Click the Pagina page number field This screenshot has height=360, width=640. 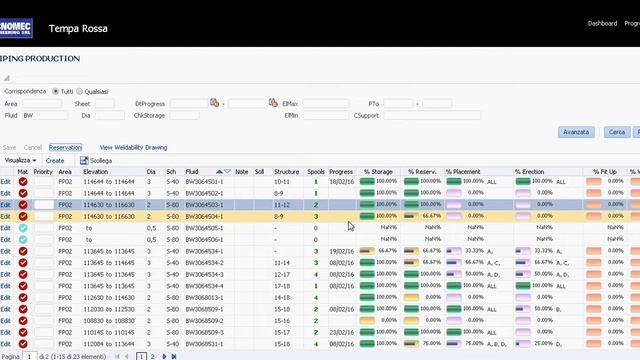click(x=29, y=356)
